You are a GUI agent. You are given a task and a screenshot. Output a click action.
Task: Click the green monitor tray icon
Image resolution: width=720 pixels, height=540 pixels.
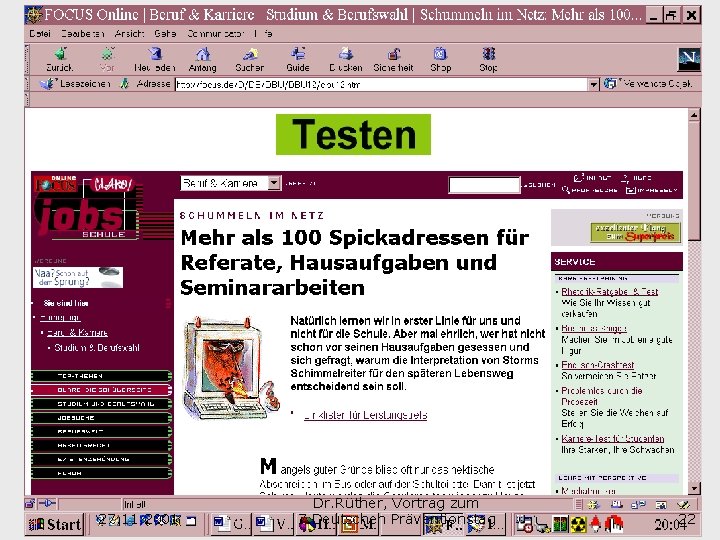(x=560, y=524)
